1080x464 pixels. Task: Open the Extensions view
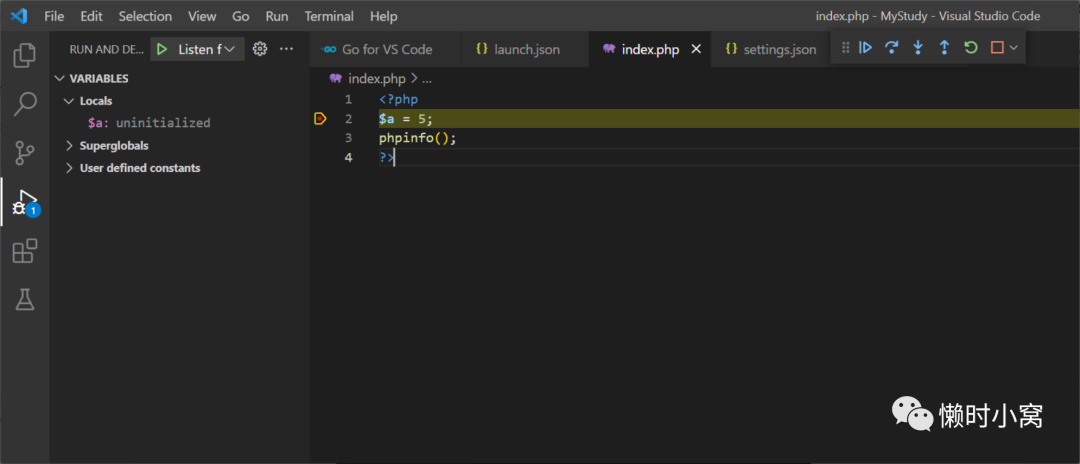pyautogui.click(x=25, y=251)
